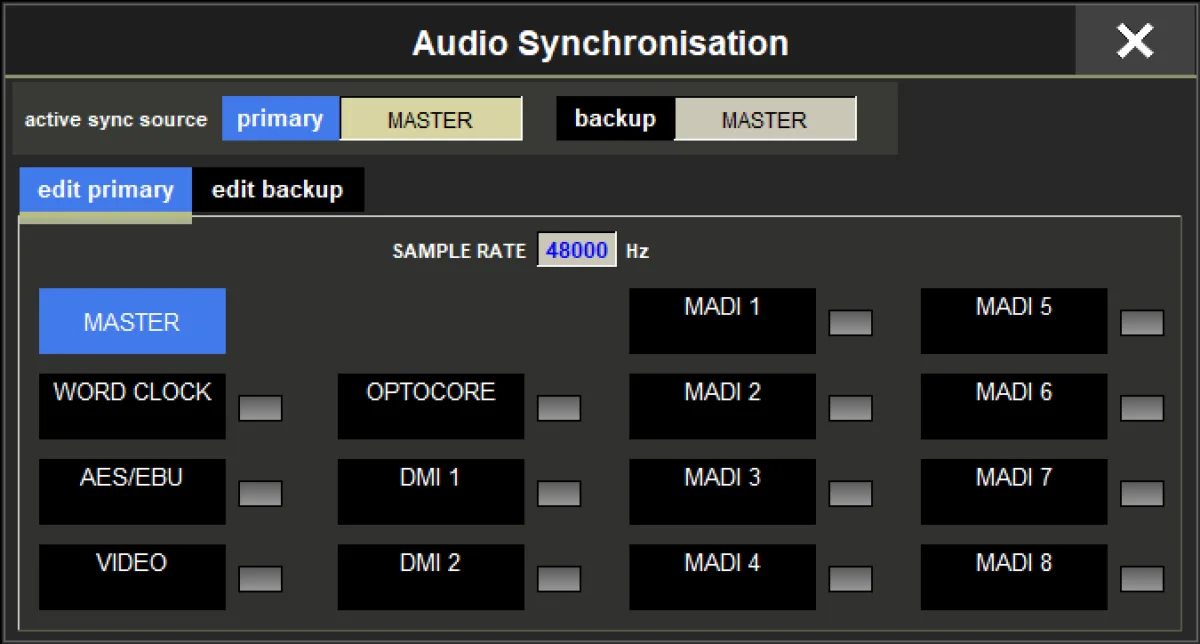Toggle the indicator next to WORD CLOCK
This screenshot has width=1200, height=644.
pyautogui.click(x=260, y=408)
